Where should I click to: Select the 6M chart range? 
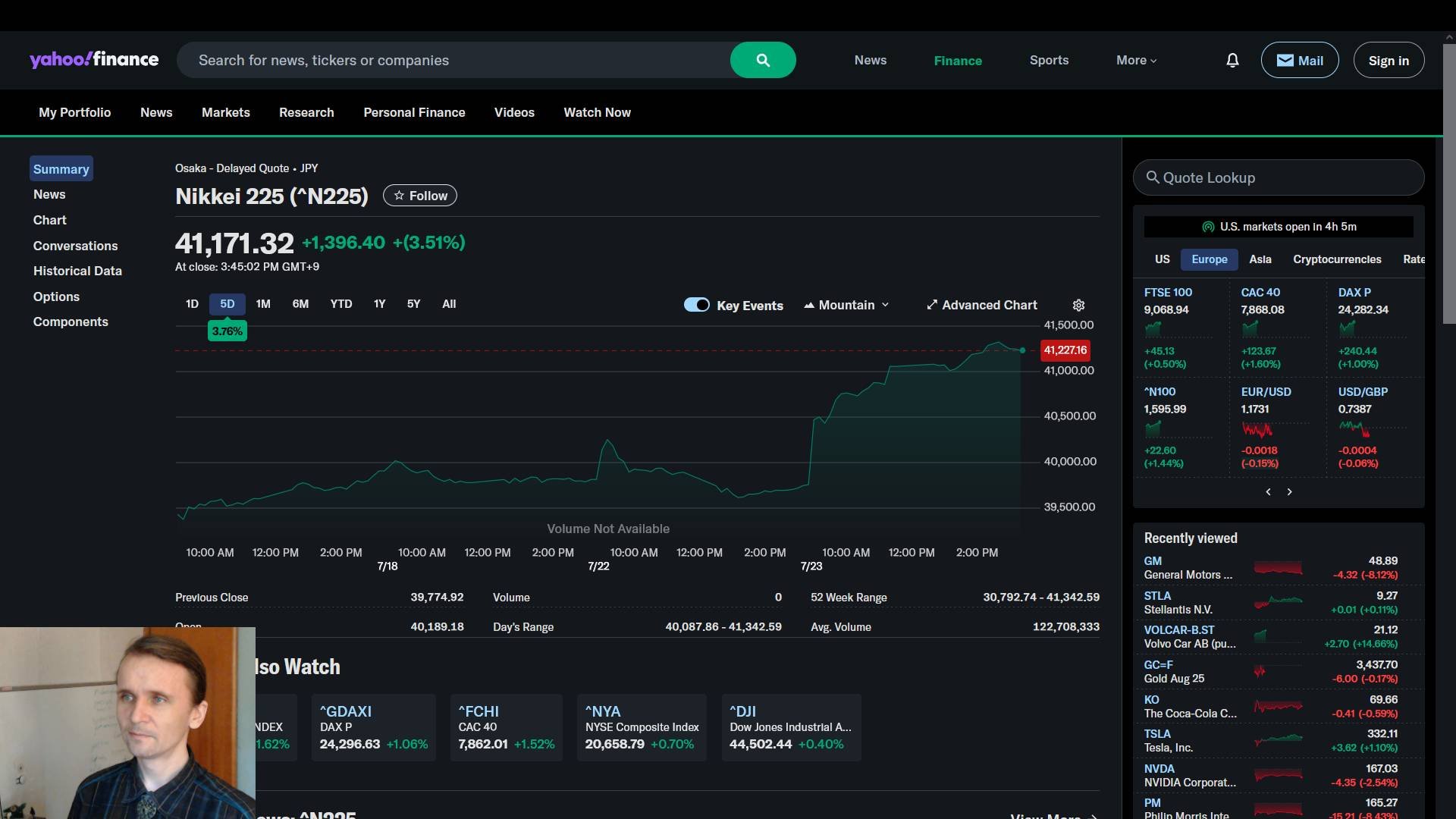click(300, 304)
